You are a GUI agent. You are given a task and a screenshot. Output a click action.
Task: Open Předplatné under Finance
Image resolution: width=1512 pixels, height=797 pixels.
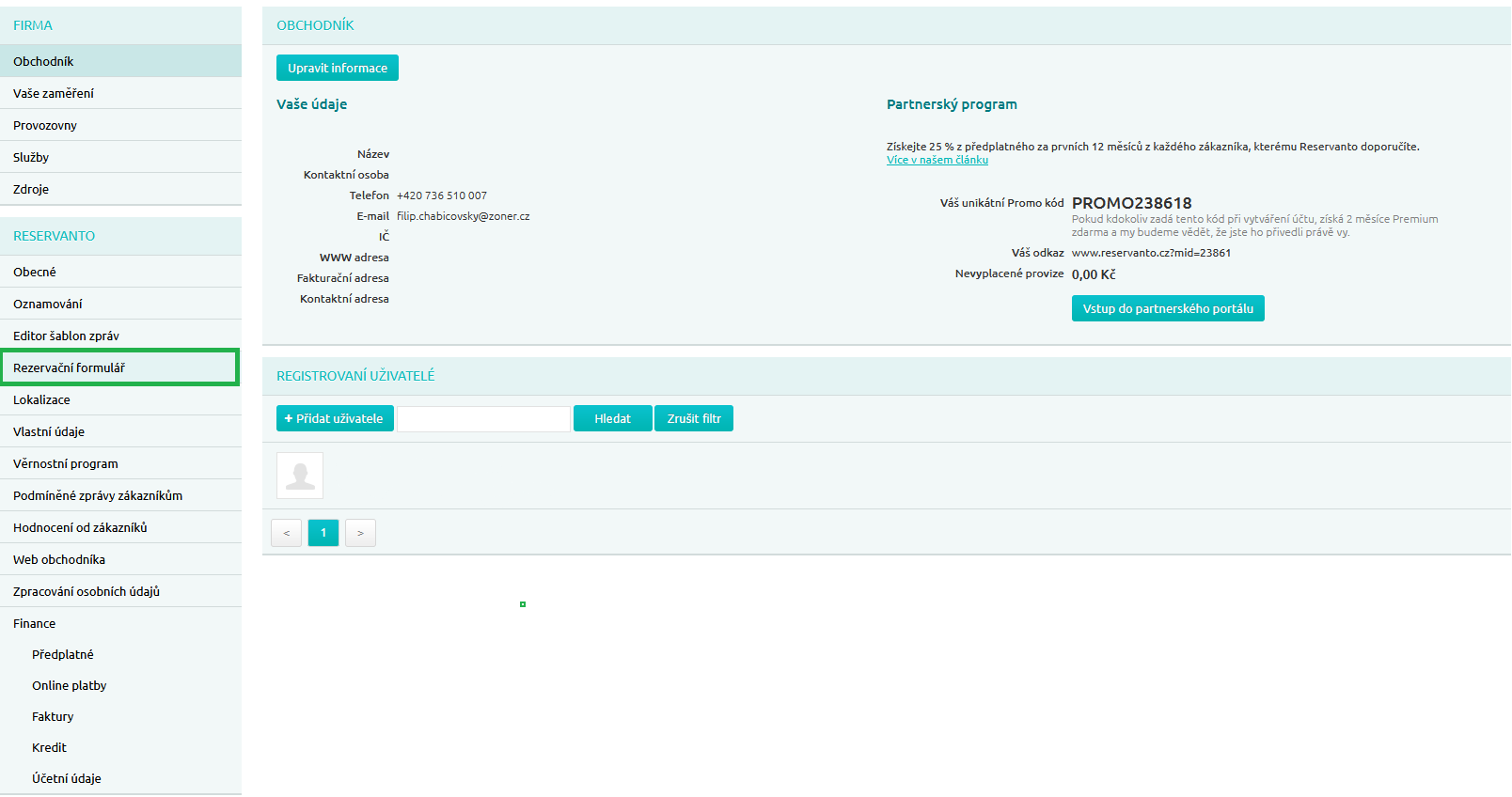coord(63,654)
